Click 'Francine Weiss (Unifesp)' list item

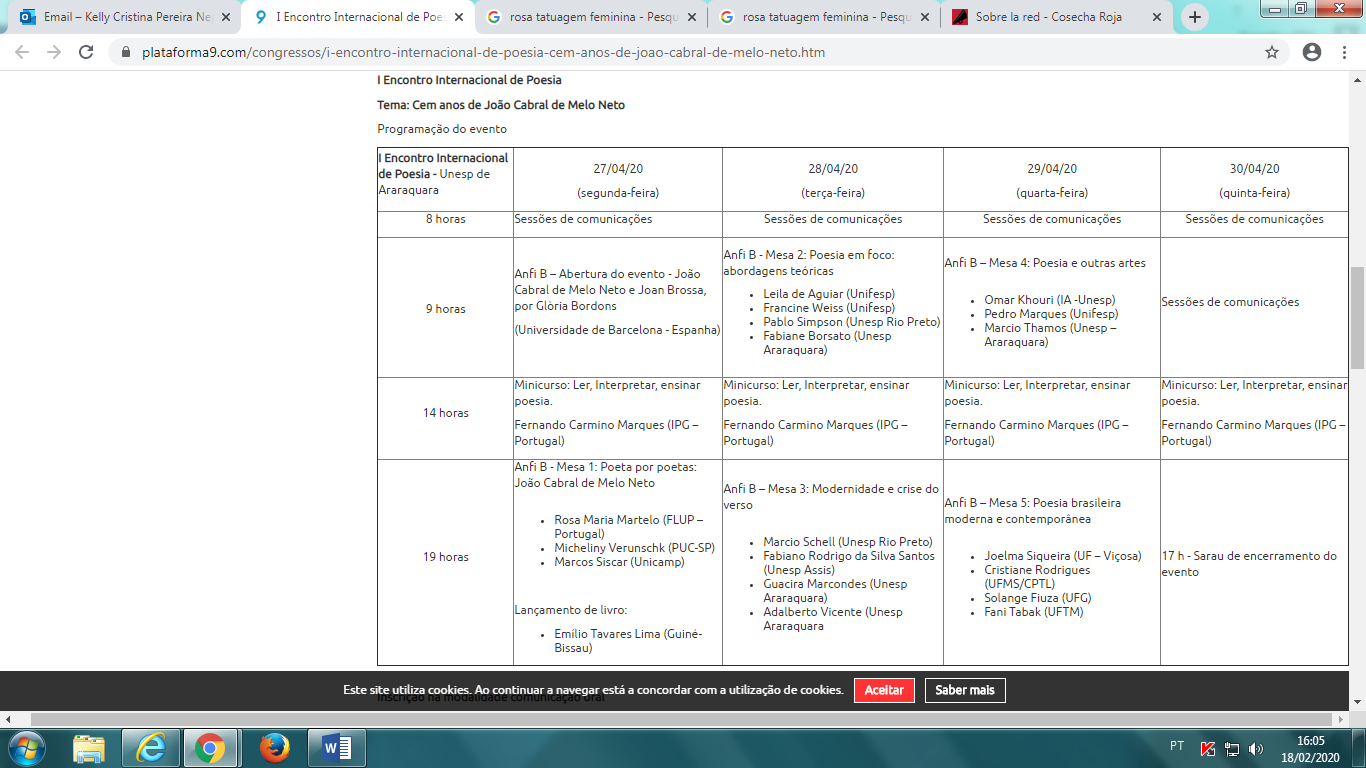(x=829, y=308)
